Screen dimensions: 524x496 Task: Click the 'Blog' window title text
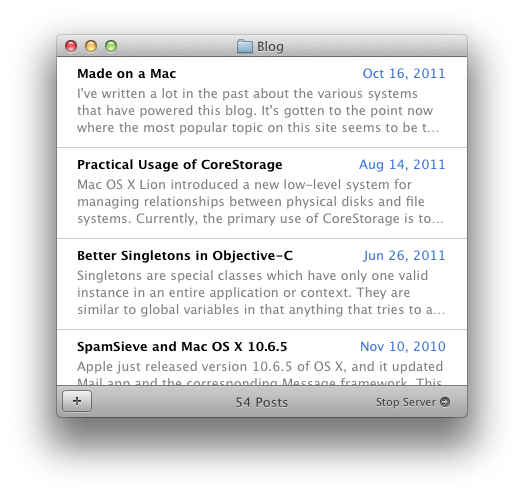point(270,46)
